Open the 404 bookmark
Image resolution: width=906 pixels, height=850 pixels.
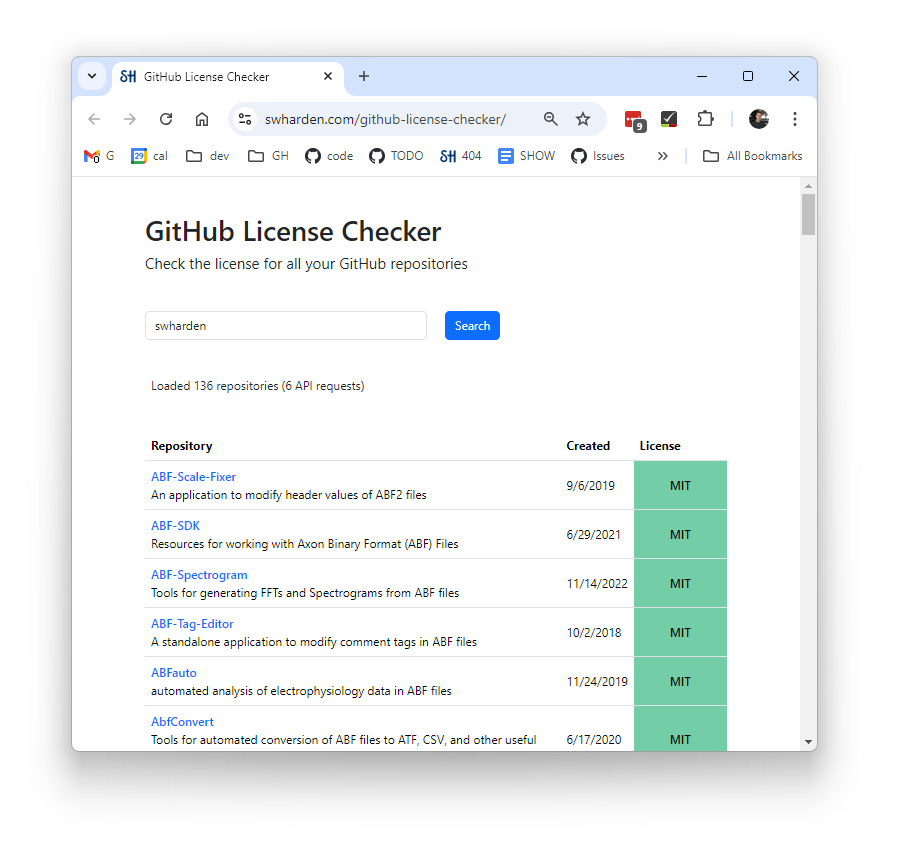[x=461, y=156]
